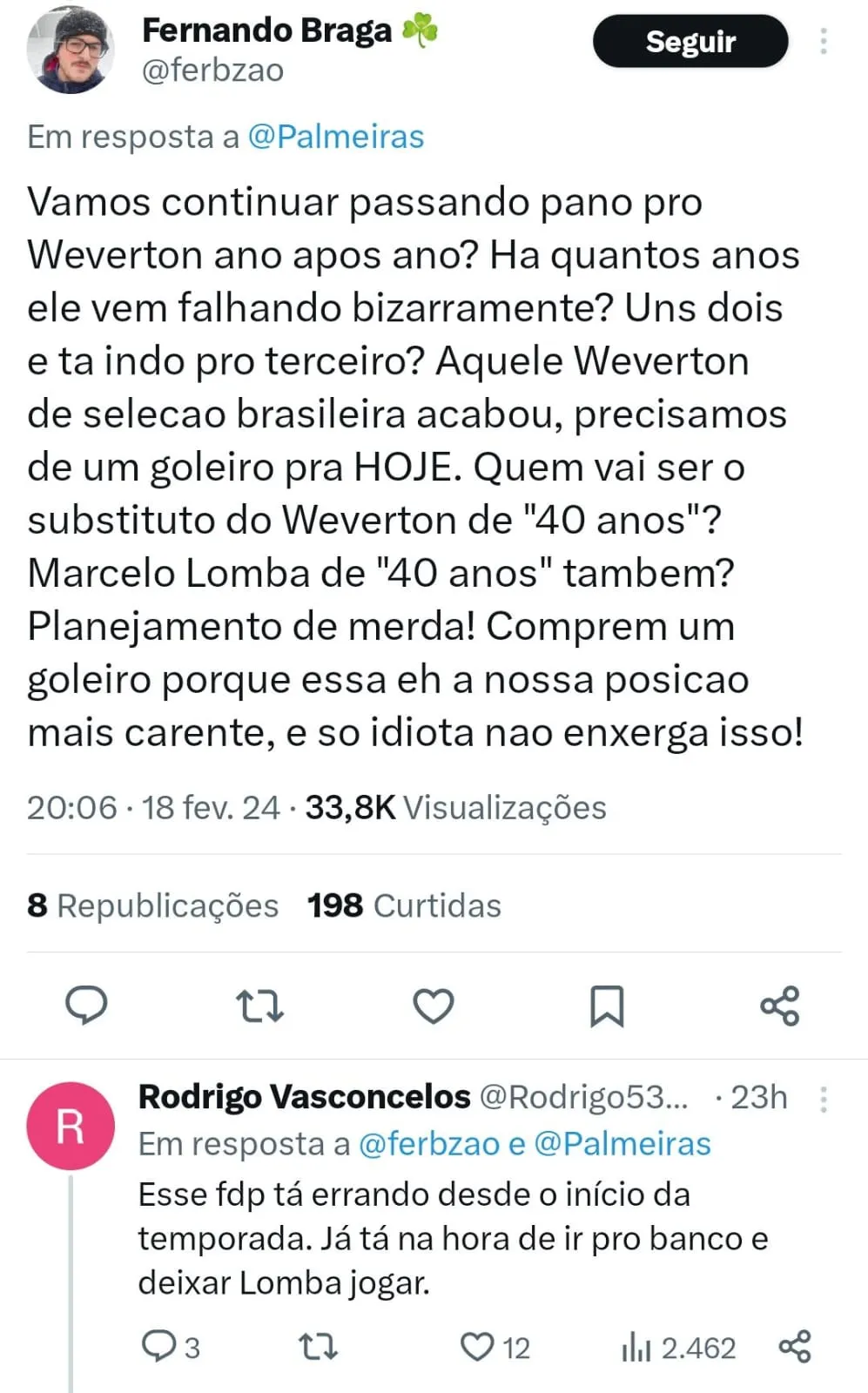Like the main tweet with heart icon

(433, 1006)
